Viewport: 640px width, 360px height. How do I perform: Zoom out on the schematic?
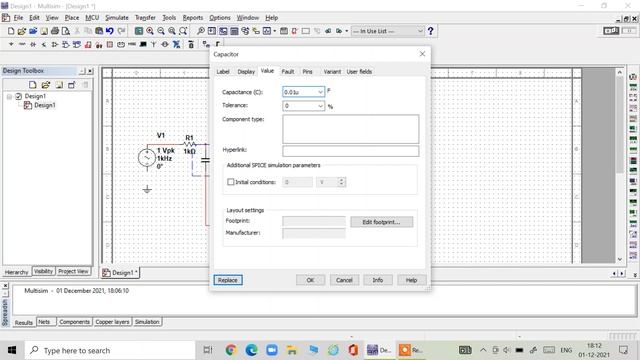161,31
